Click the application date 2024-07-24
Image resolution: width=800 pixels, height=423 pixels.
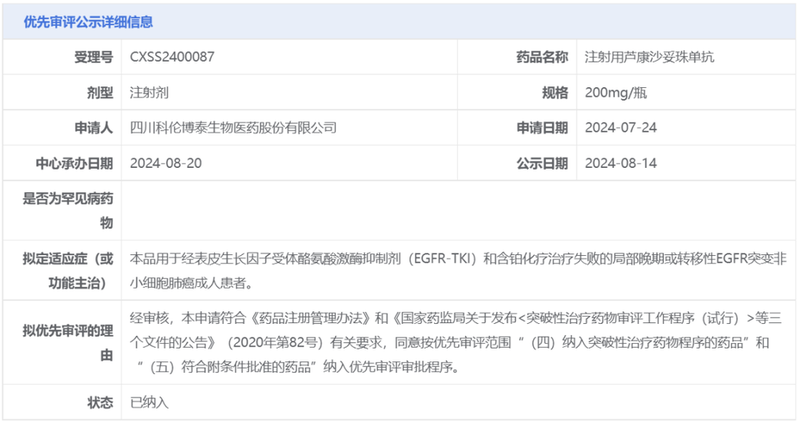(621, 128)
